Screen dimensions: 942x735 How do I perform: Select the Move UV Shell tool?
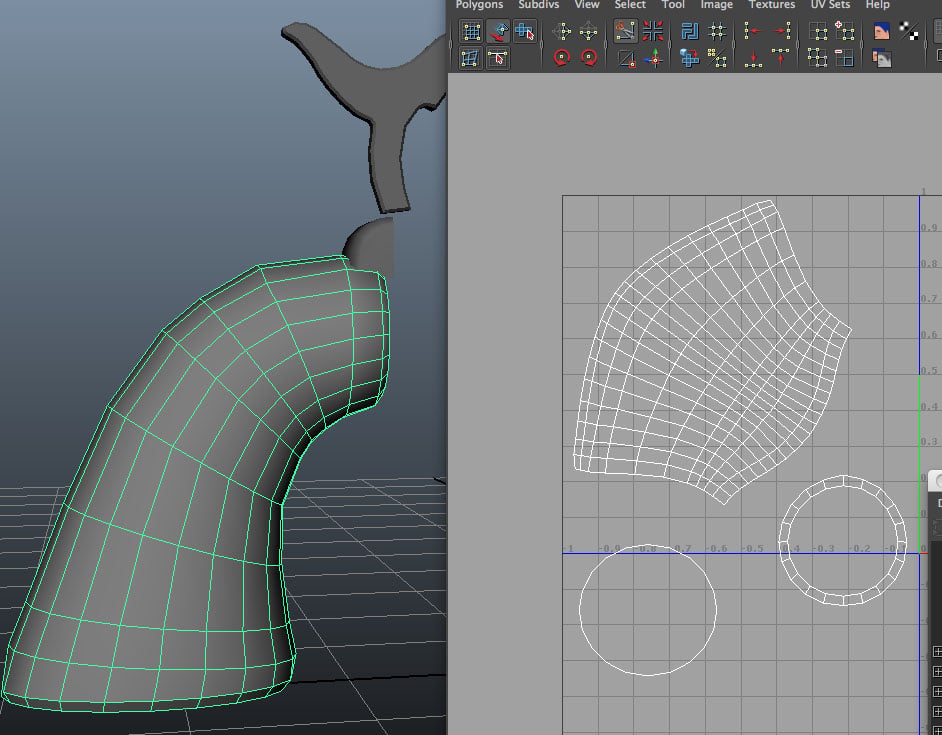click(x=498, y=31)
